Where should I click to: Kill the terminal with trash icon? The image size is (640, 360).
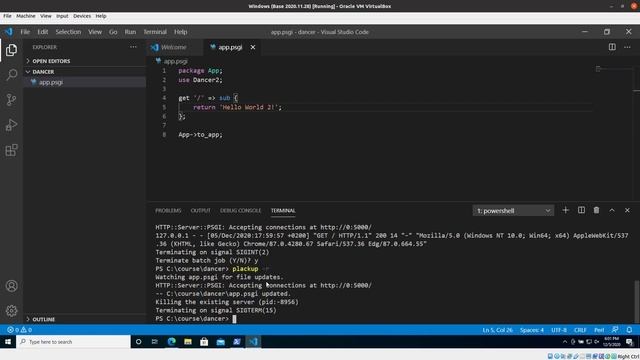click(596, 210)
